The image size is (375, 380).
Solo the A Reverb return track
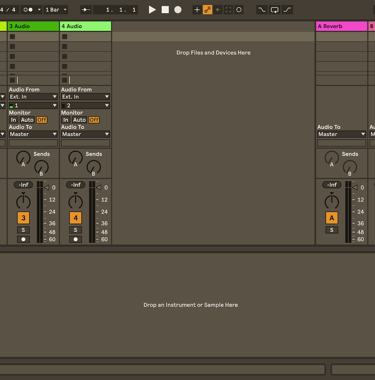(332, 230)
